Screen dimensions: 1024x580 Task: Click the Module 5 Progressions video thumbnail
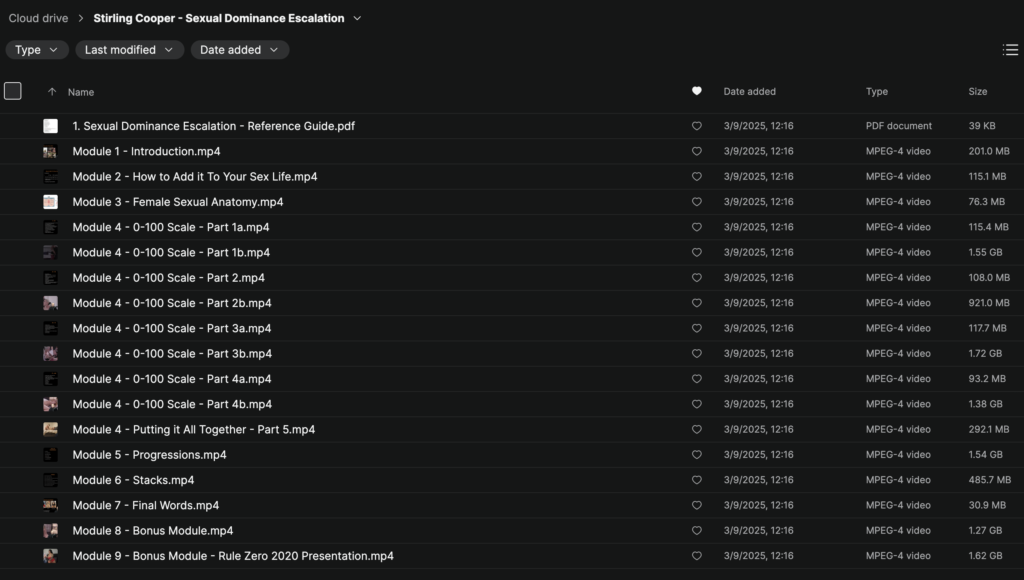pyautogui.click(x=50, y=454)
